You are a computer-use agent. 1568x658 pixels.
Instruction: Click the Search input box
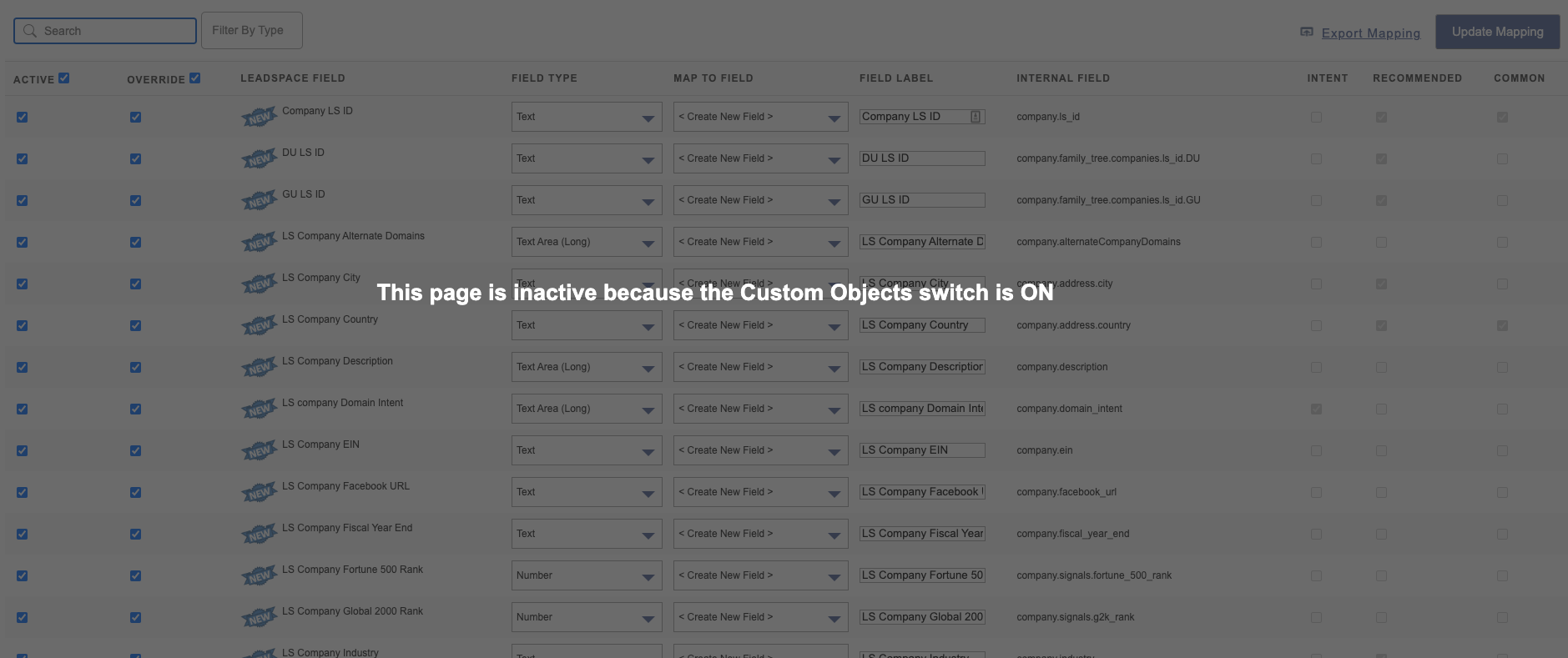(x=105, y=31)
